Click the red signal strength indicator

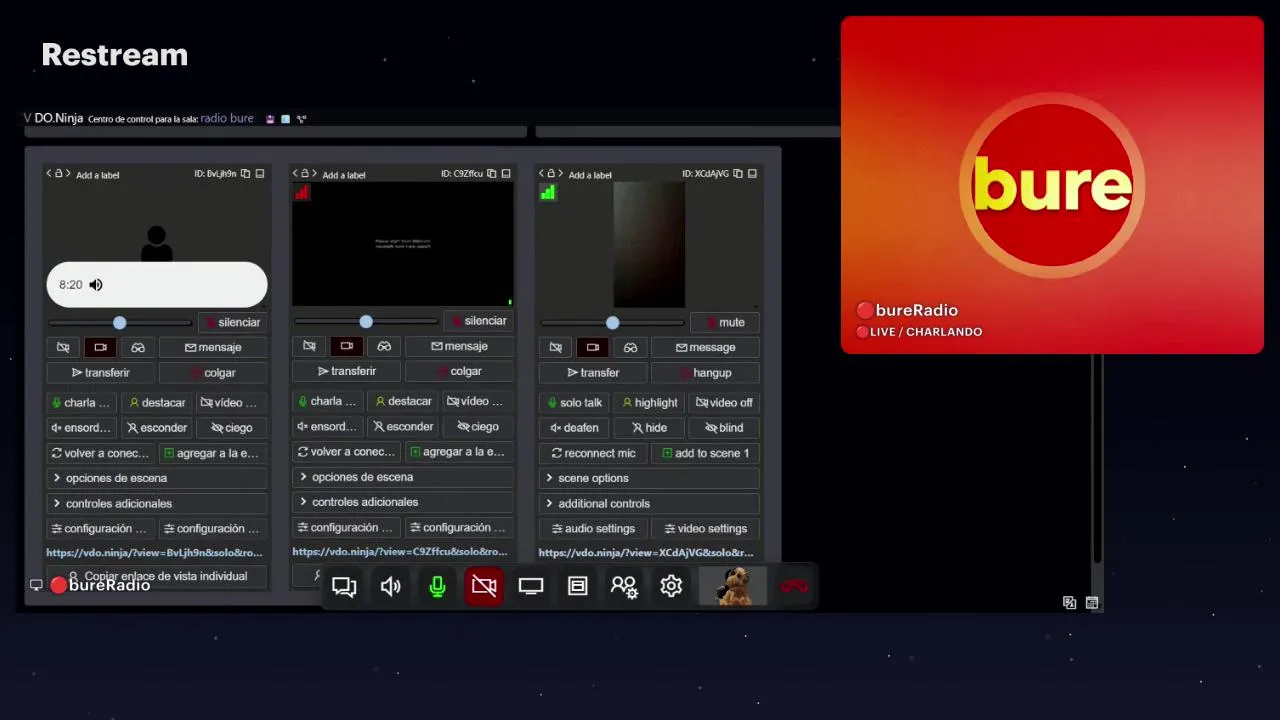click(x=301, y=192)
